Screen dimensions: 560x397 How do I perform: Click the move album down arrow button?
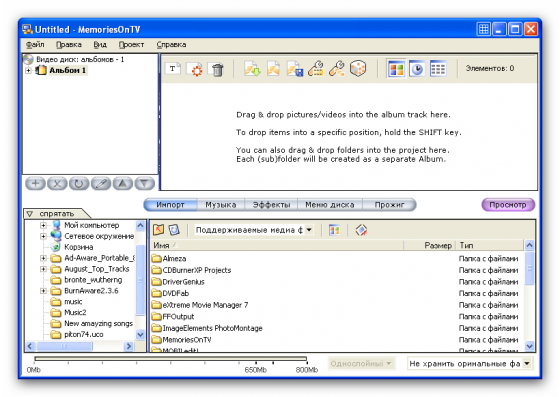[145, 184]
